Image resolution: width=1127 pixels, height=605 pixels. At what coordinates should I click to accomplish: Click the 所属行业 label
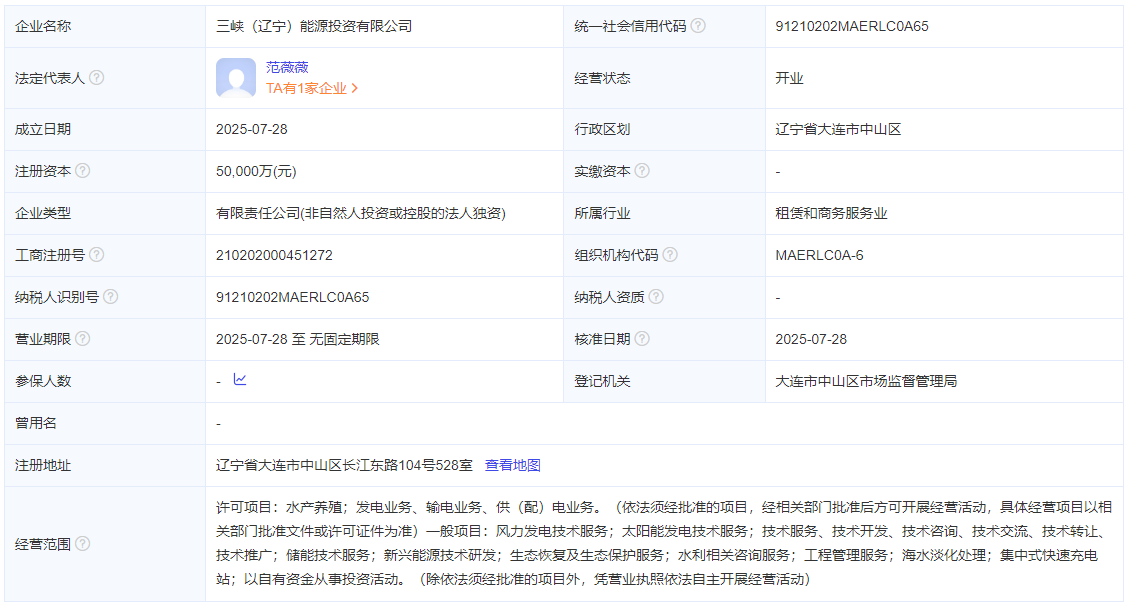[x=602, y=213]
